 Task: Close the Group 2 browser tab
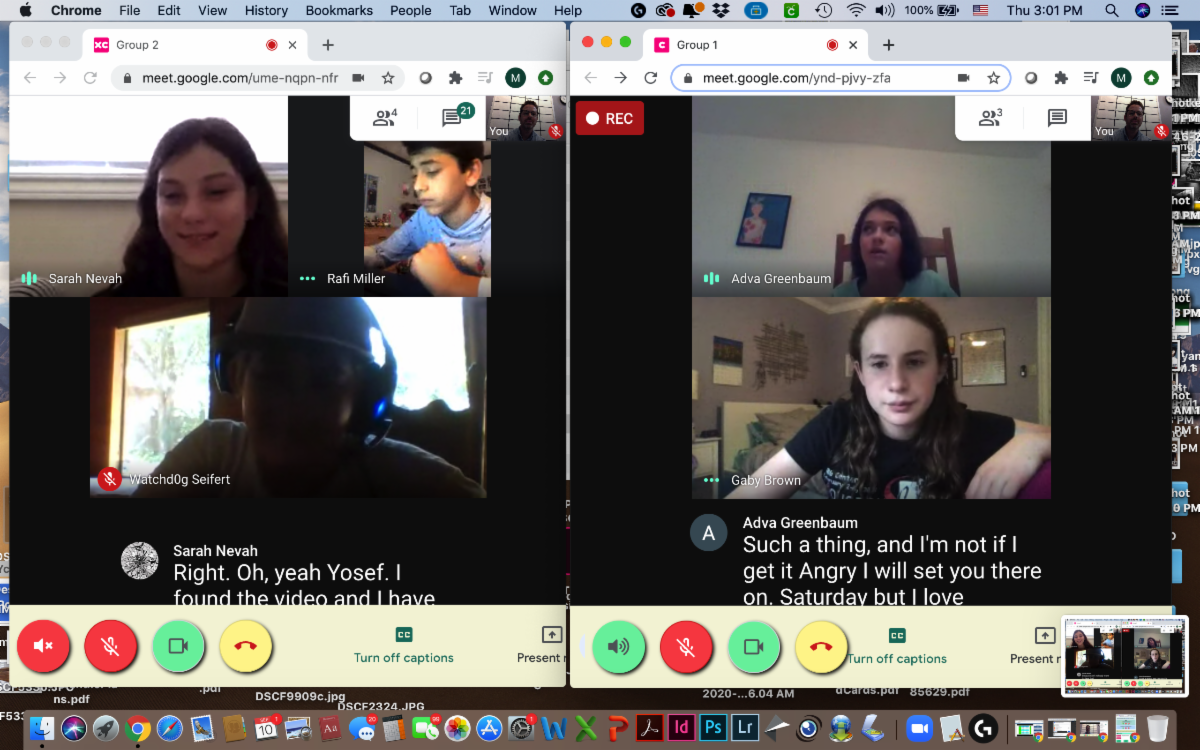(292, 45)
